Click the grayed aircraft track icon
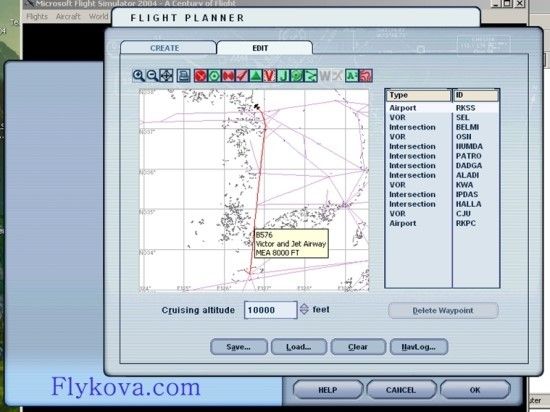 click(337, 75)
